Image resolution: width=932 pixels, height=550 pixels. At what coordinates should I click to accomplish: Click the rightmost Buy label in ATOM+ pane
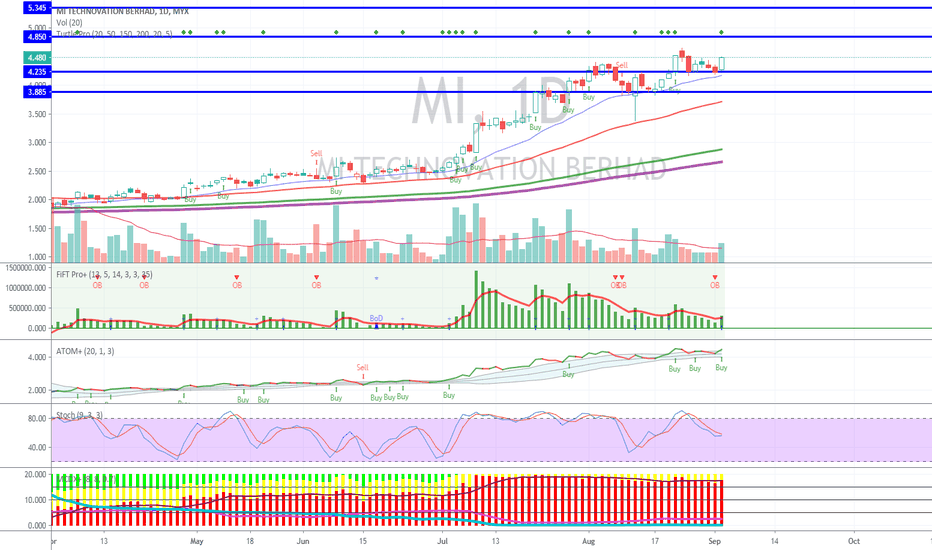tap(721, 367)
